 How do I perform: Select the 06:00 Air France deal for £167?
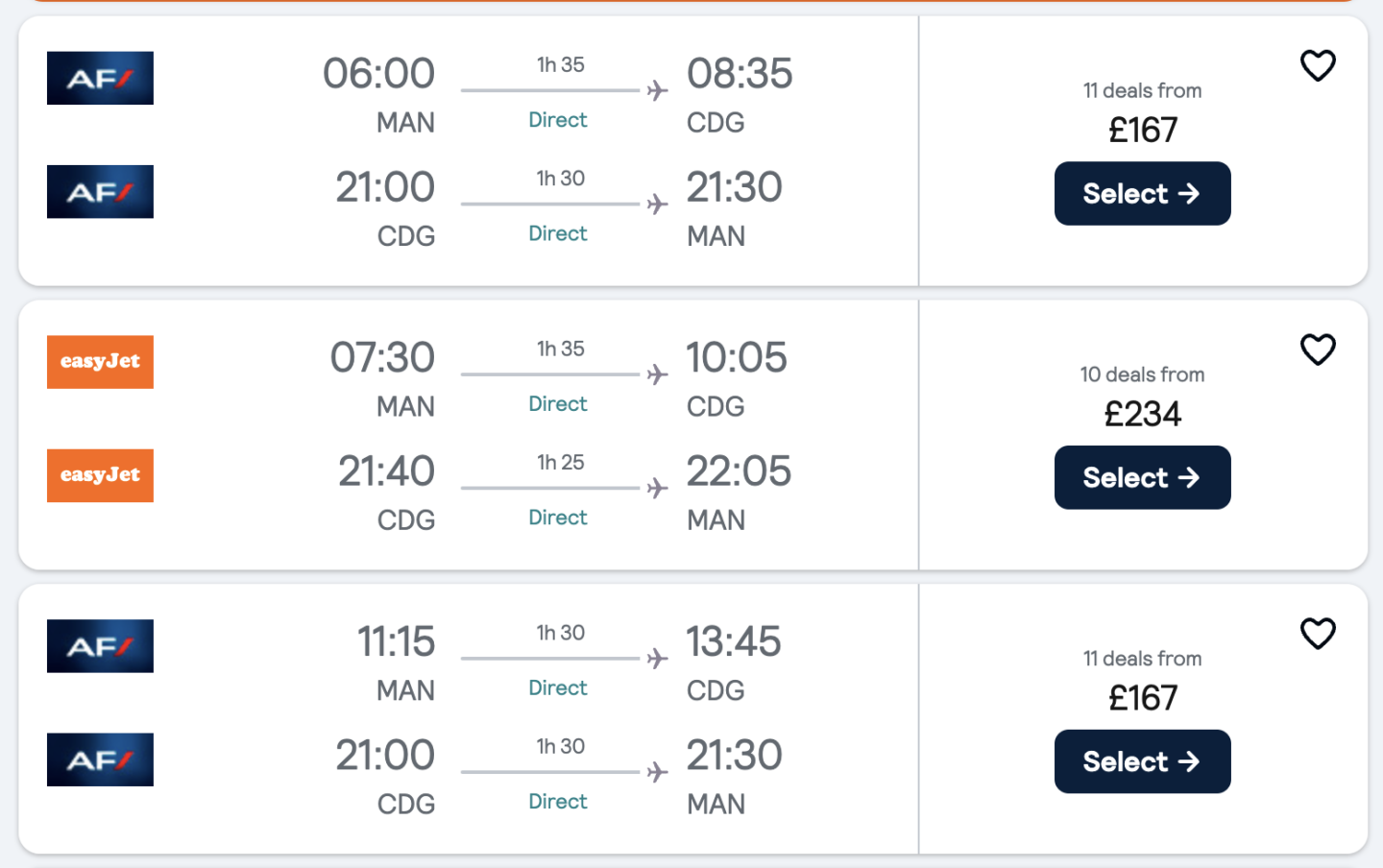1142,193
